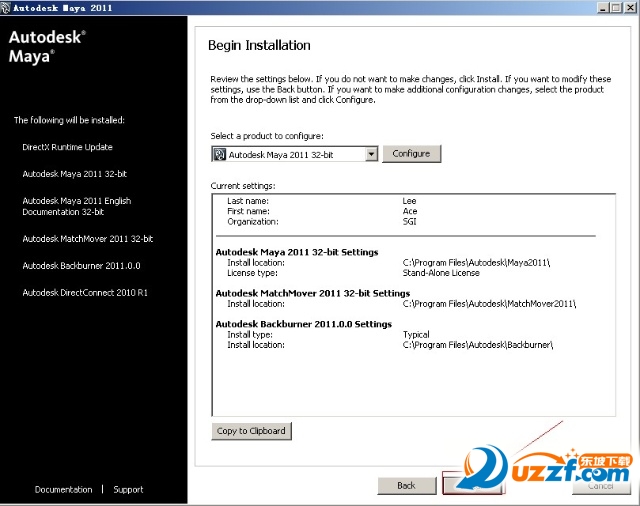Click the first name value 'Ace'
Image resolution: width=640 pixels, height=506 pixels.
410,211
